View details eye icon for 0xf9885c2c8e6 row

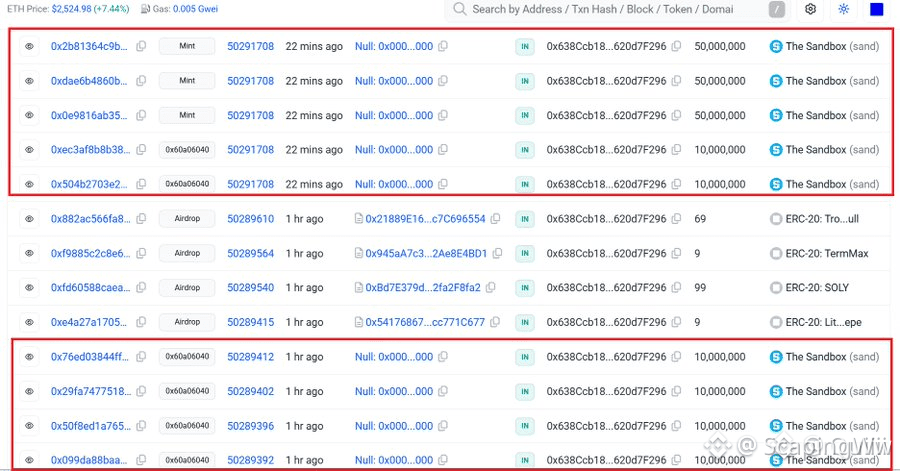[x=29, y=253]
